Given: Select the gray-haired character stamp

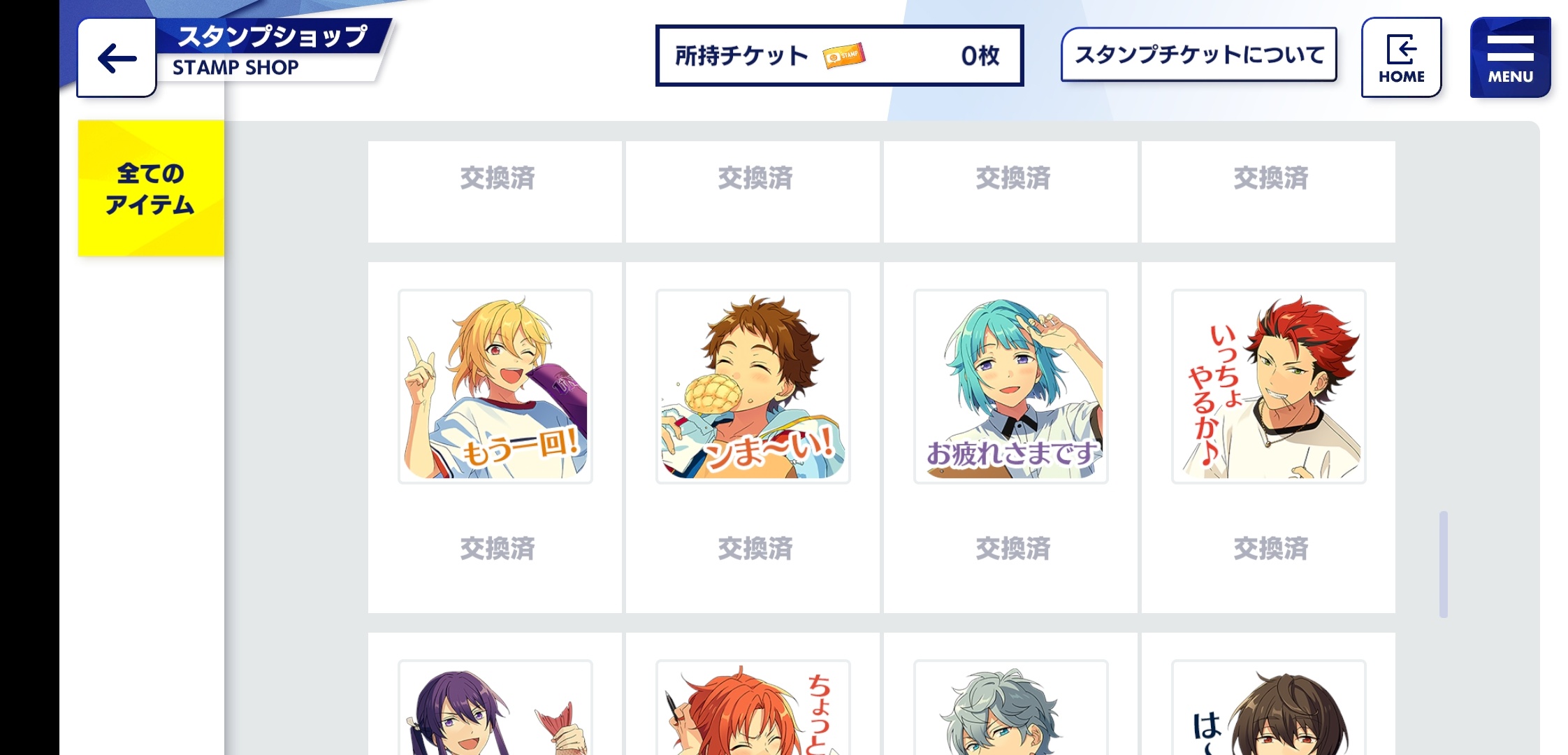Looking at the screenshot, I should coord(1011,707).
